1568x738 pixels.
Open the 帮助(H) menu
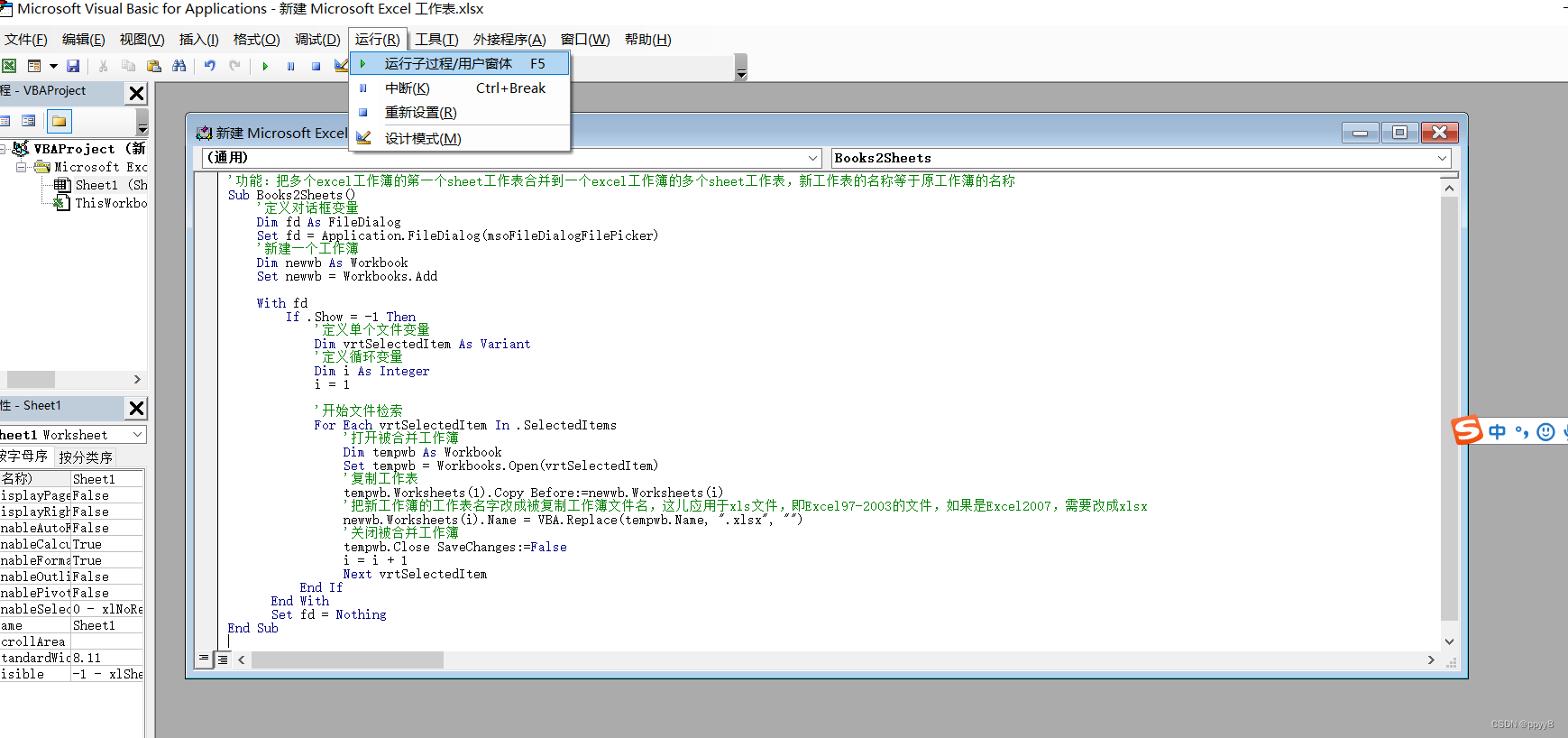[647, 40]
